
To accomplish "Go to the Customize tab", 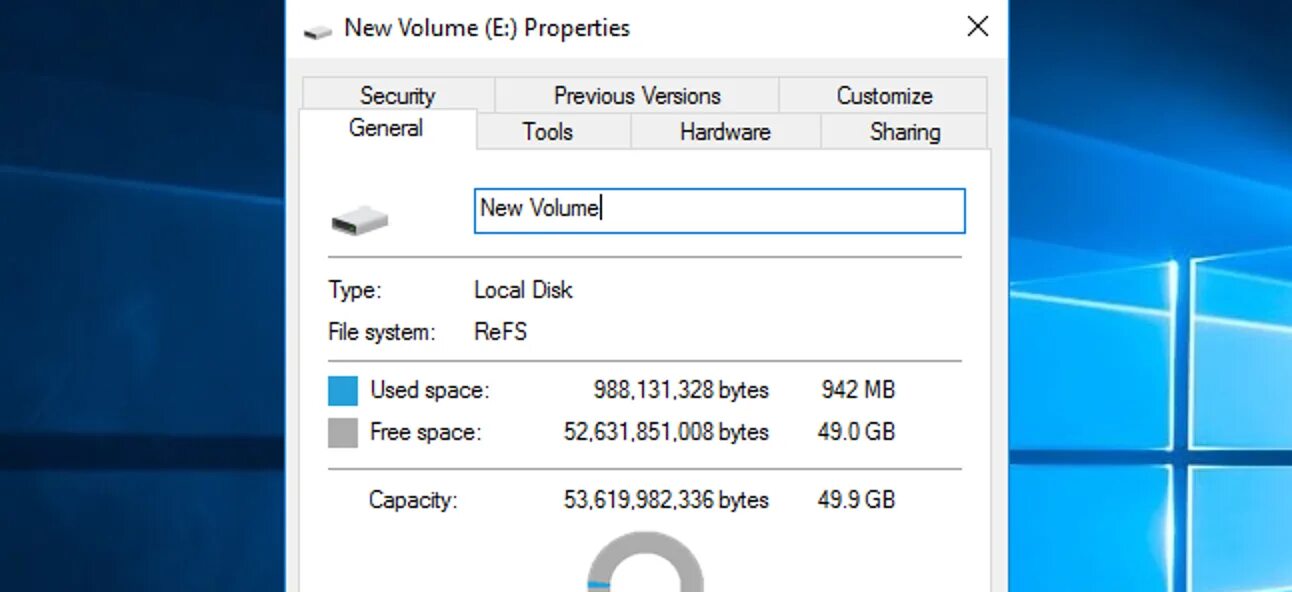I will pos(884,96).
